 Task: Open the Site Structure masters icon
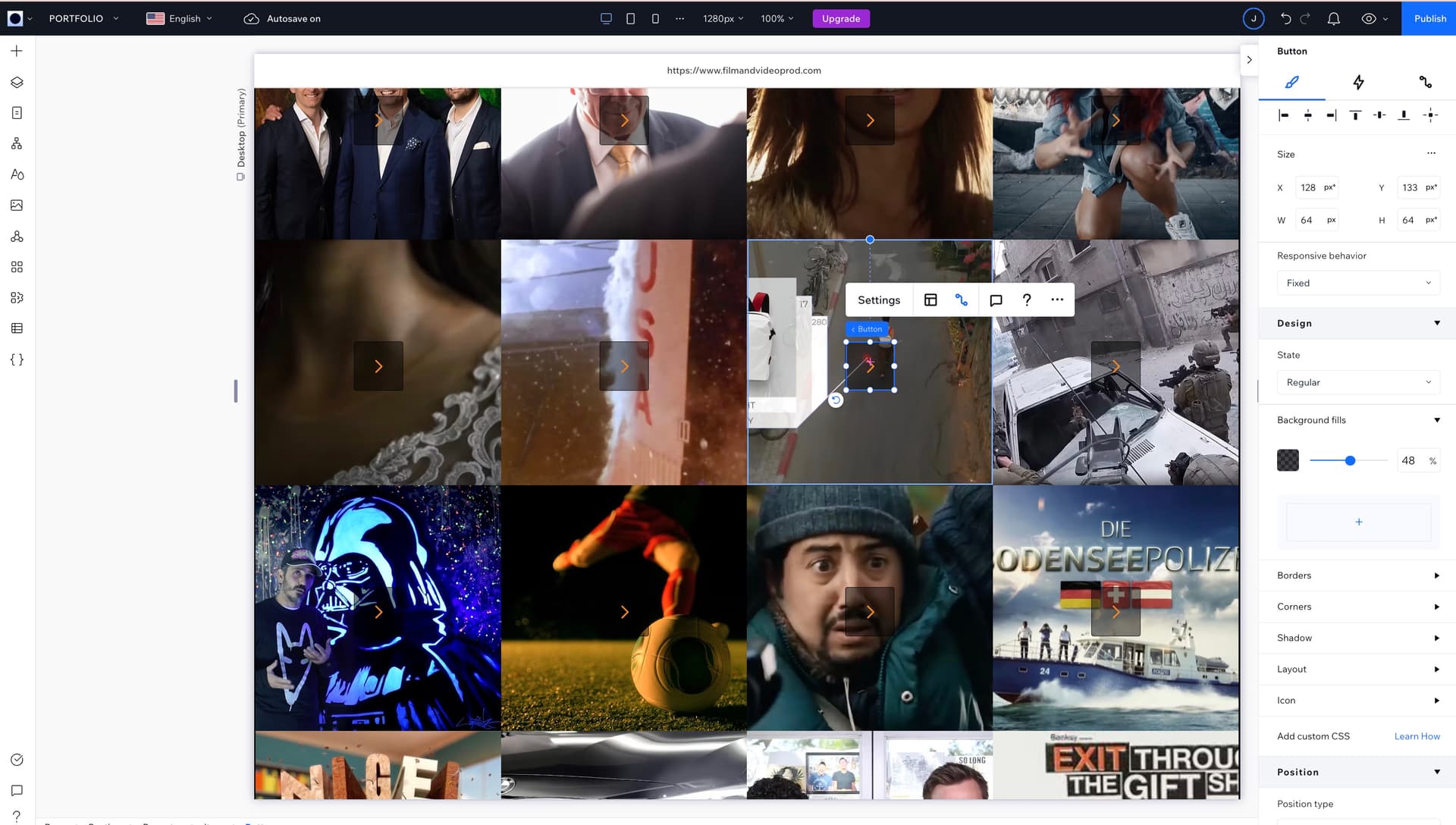point(17,143)
